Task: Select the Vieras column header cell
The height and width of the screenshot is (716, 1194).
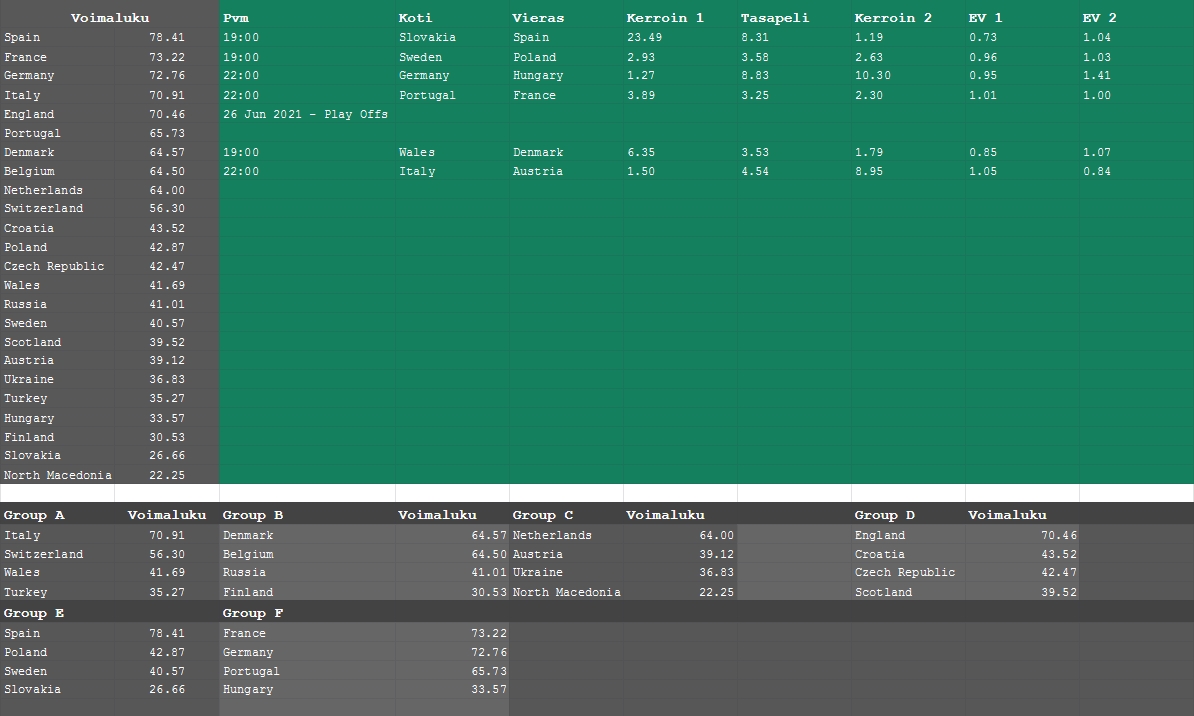Action: [538, 18]
